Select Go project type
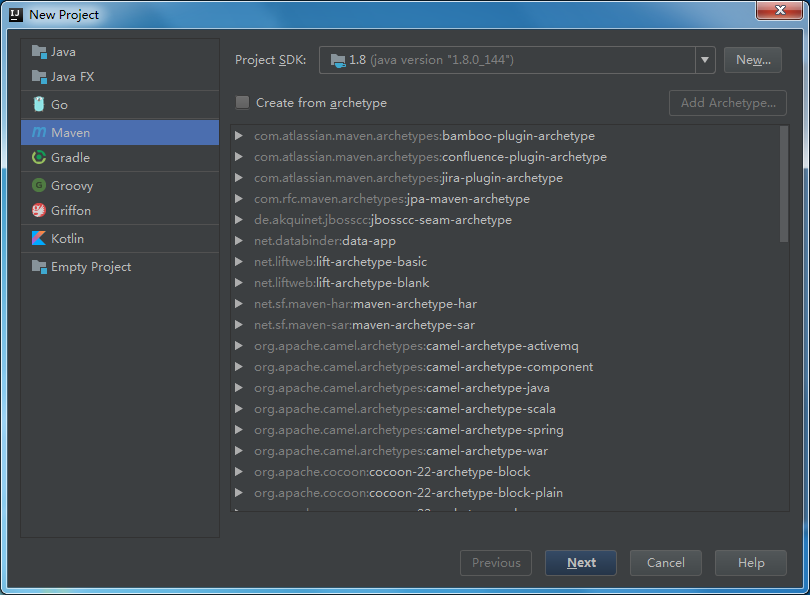This screenshot has width=810, height=595. [120, 104]
